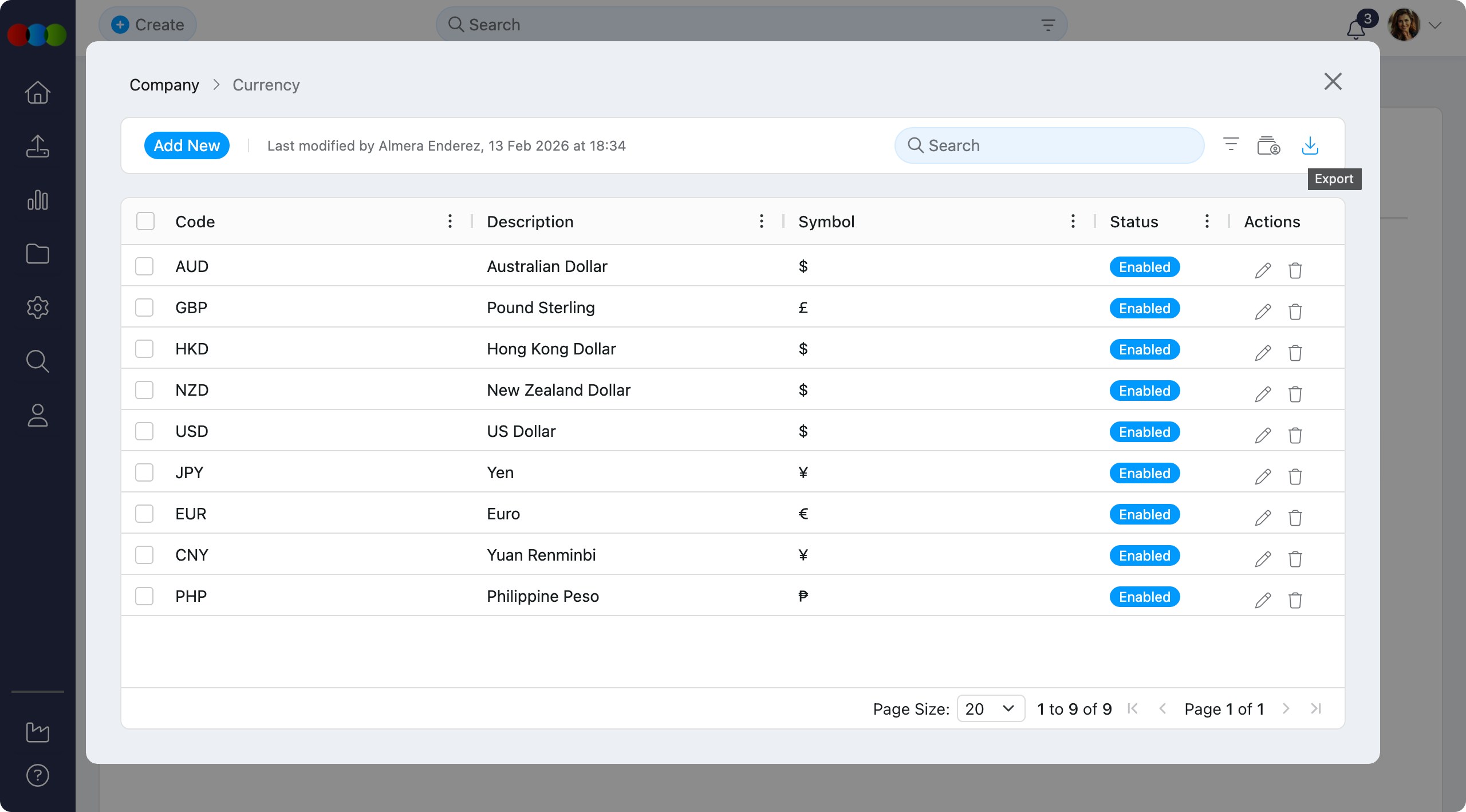
Task: Open the Status column menu
Action: point(1207,221)
